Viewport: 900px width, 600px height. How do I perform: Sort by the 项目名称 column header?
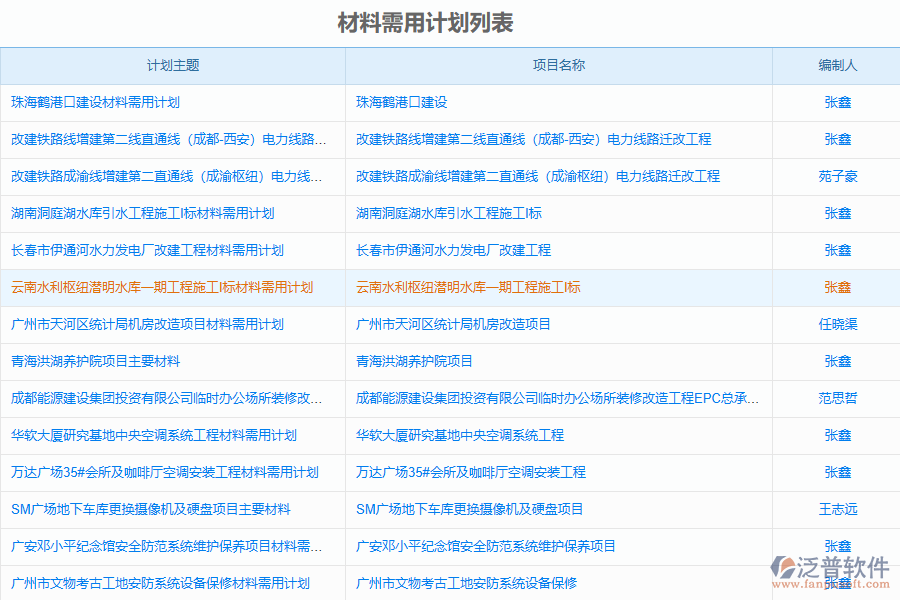point(557,65)
